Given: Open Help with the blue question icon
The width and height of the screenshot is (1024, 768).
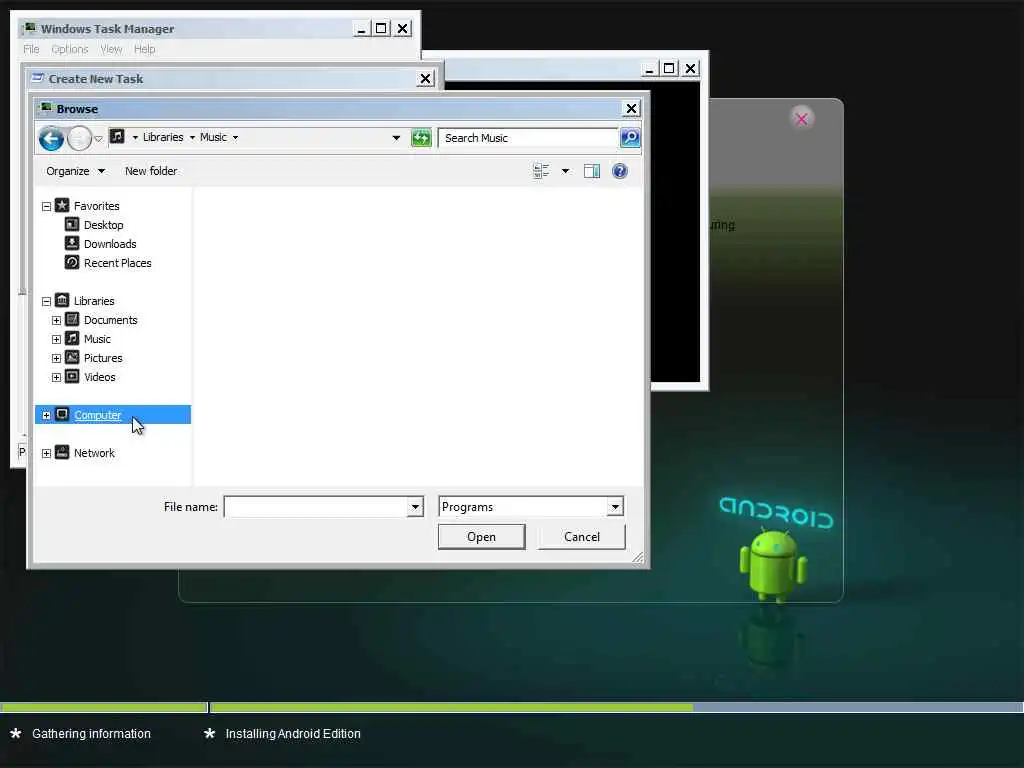Looking at the screenshot, I should pyautogui.click(x=620, y=171).
